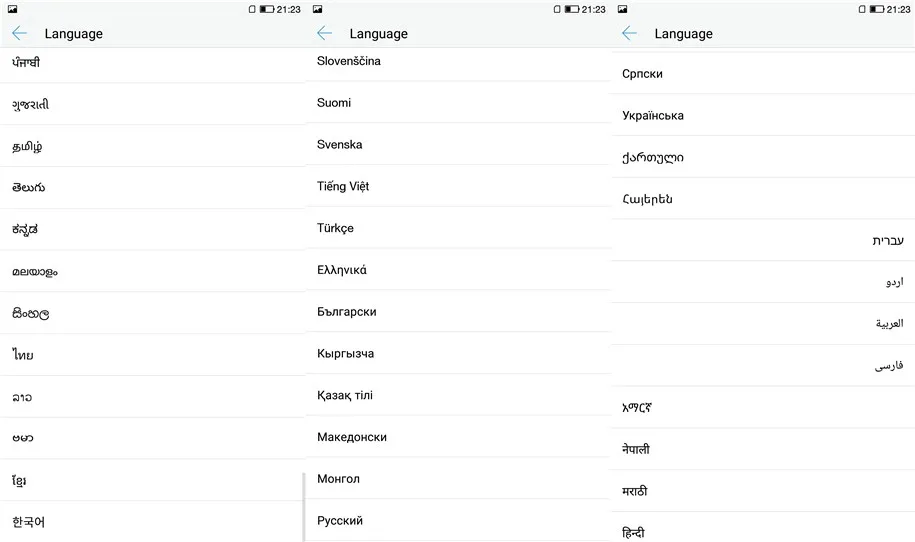This screenshot has height=542, width=915.
Task: Choose Монгол language entry
Action: [x=458, y=479]
